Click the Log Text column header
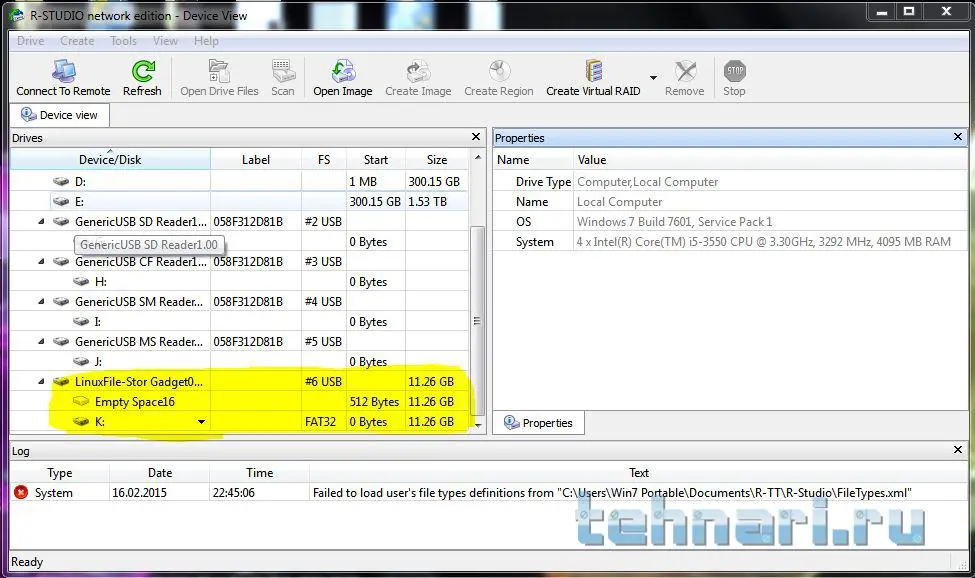 pyautogui.click(x=639, y=473)
